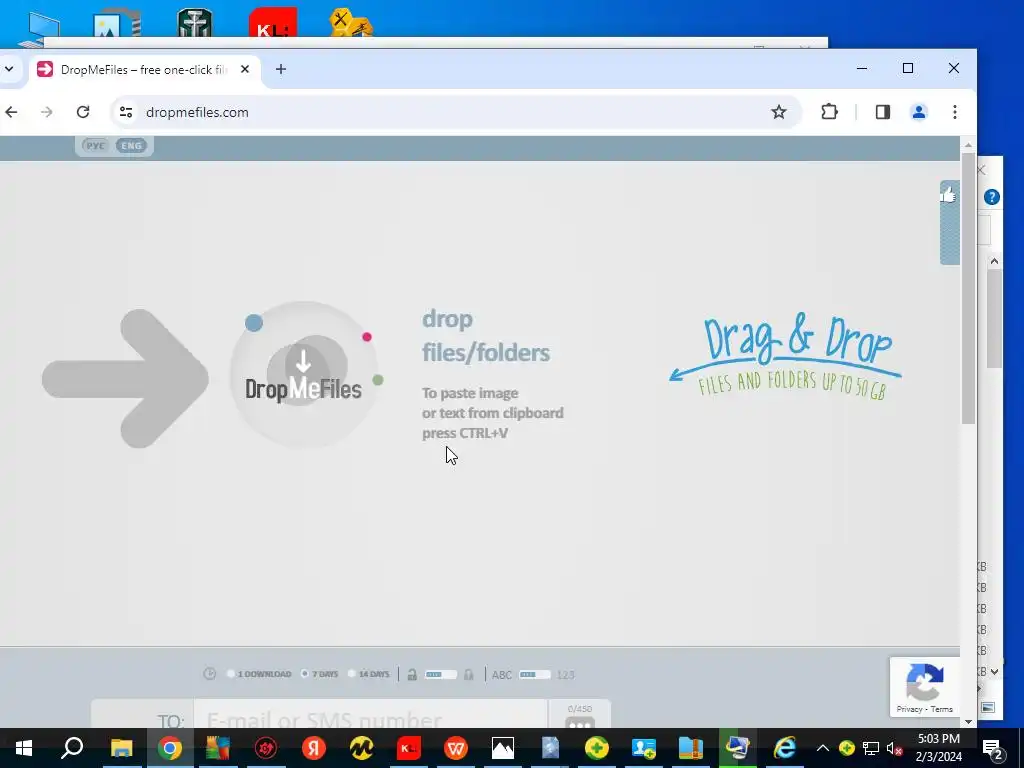Image resolution: width=1024 pixels, height=768 pixels.
Task: Select the 7 DAYS radio option
Action: (x=304, y=674)
